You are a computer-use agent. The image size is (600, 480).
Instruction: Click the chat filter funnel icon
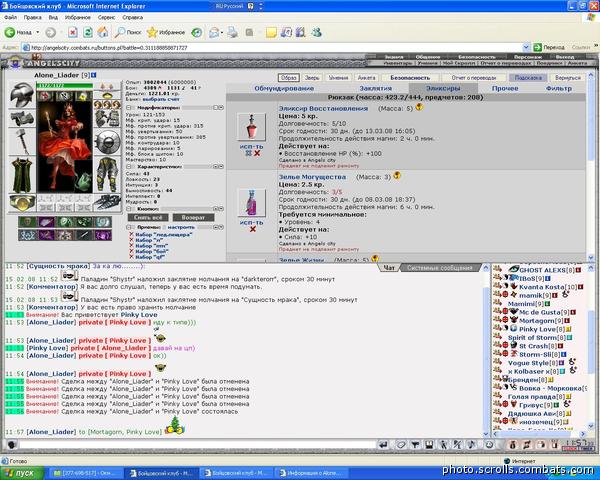point(415,445)
